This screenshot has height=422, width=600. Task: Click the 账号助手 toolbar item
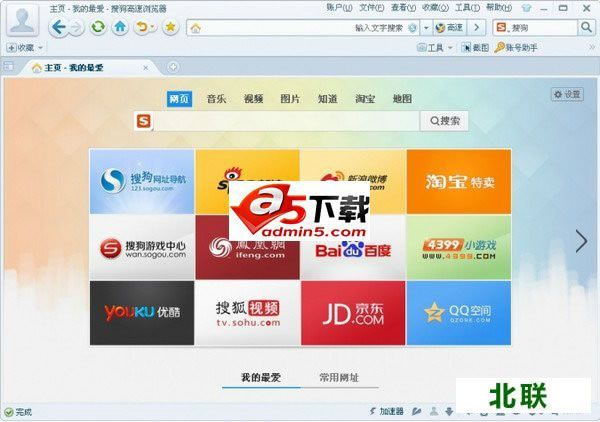point(520,47)
